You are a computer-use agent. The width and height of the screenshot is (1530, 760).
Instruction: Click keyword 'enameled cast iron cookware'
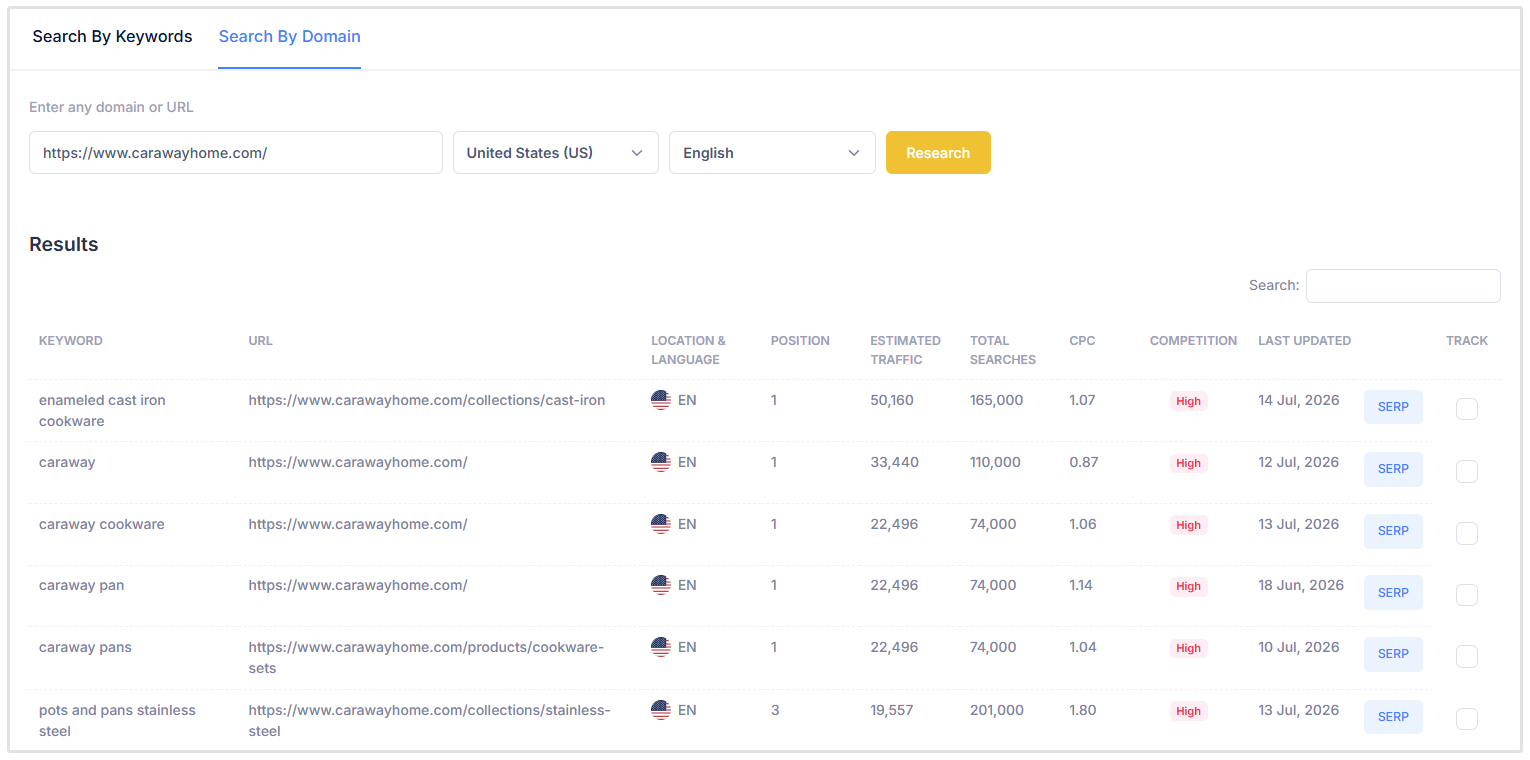pyautogui.click(x=102, y=411)
